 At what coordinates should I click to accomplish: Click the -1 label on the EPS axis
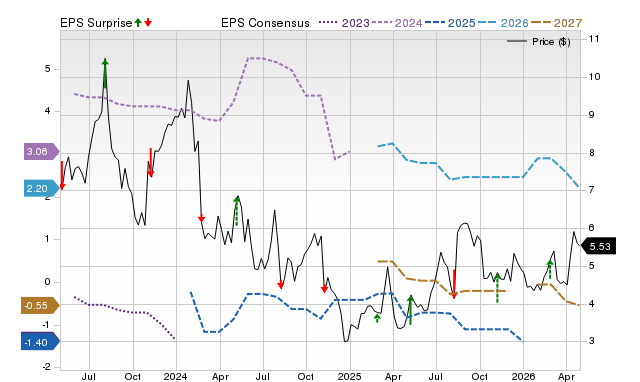47,325
